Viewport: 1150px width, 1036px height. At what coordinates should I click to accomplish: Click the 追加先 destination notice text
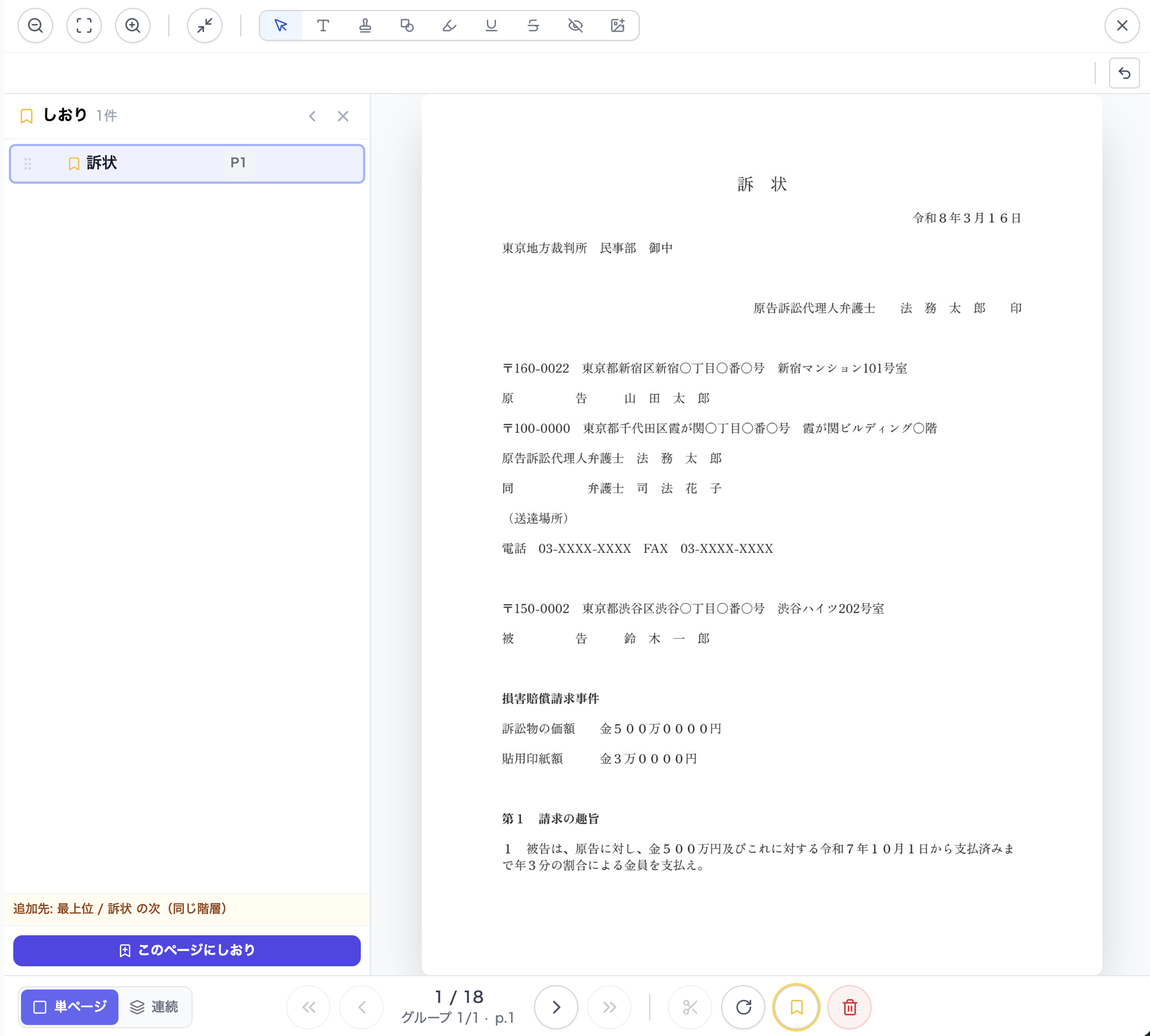tap(121, 909)
